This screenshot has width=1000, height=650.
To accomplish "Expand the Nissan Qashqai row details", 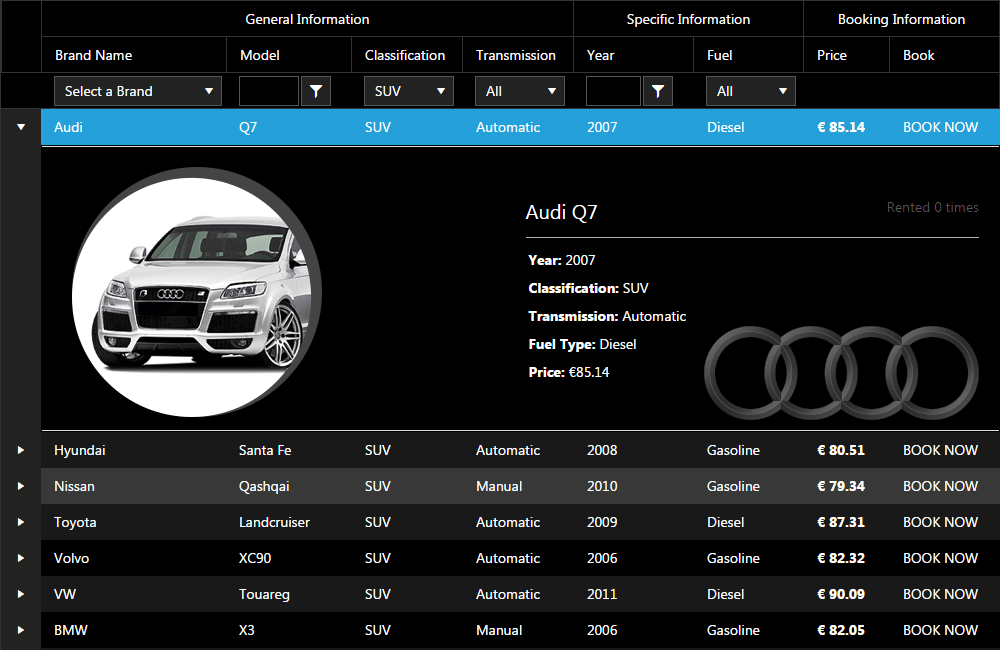I will point(20,486).
